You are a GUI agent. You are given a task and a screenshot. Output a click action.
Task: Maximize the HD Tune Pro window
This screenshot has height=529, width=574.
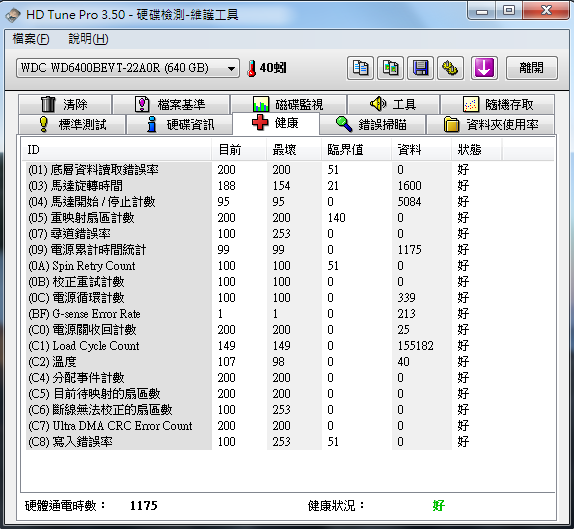509,11
